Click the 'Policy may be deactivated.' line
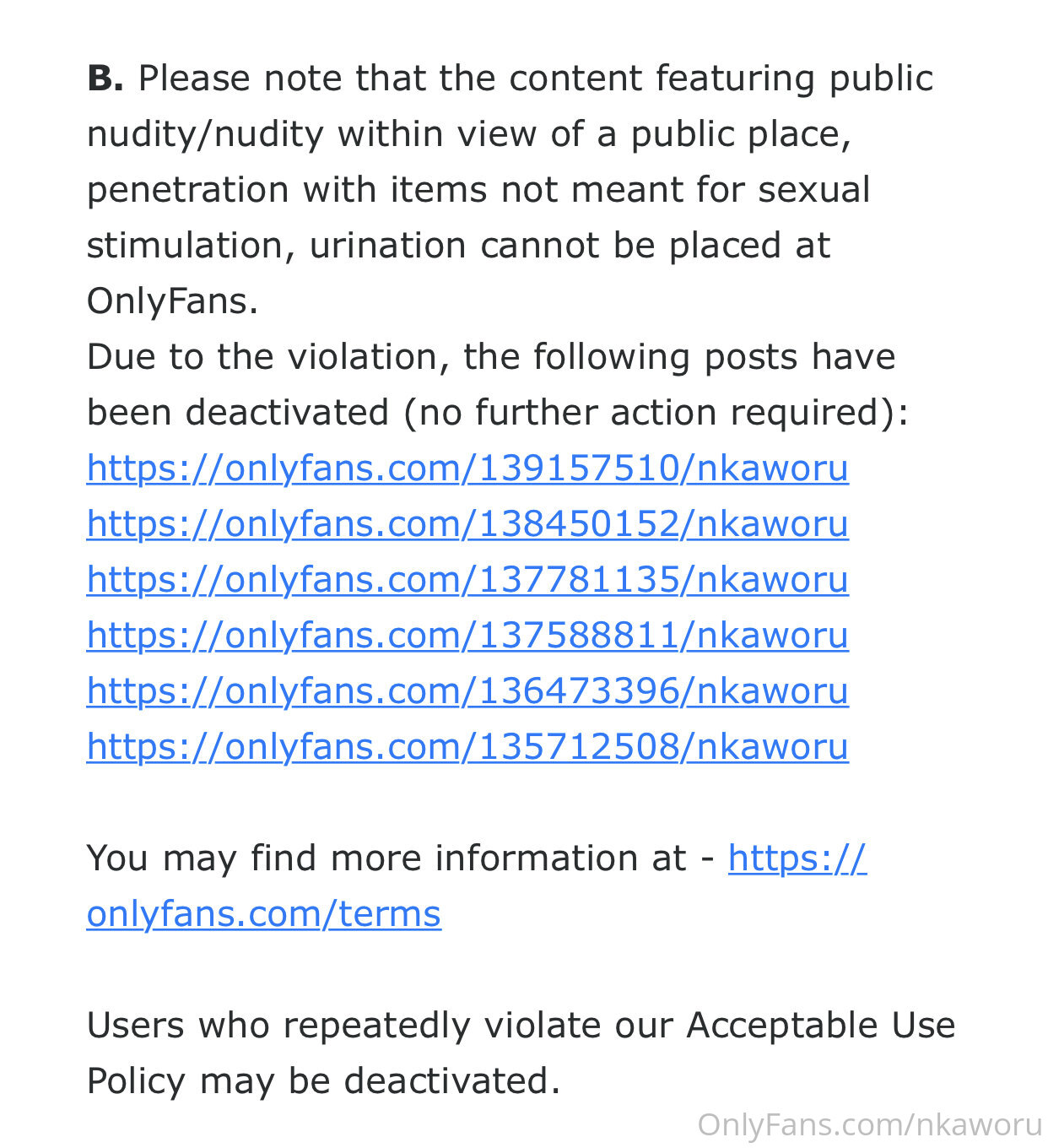Screen dimensions: 1048x1148 coord(323,1081)
